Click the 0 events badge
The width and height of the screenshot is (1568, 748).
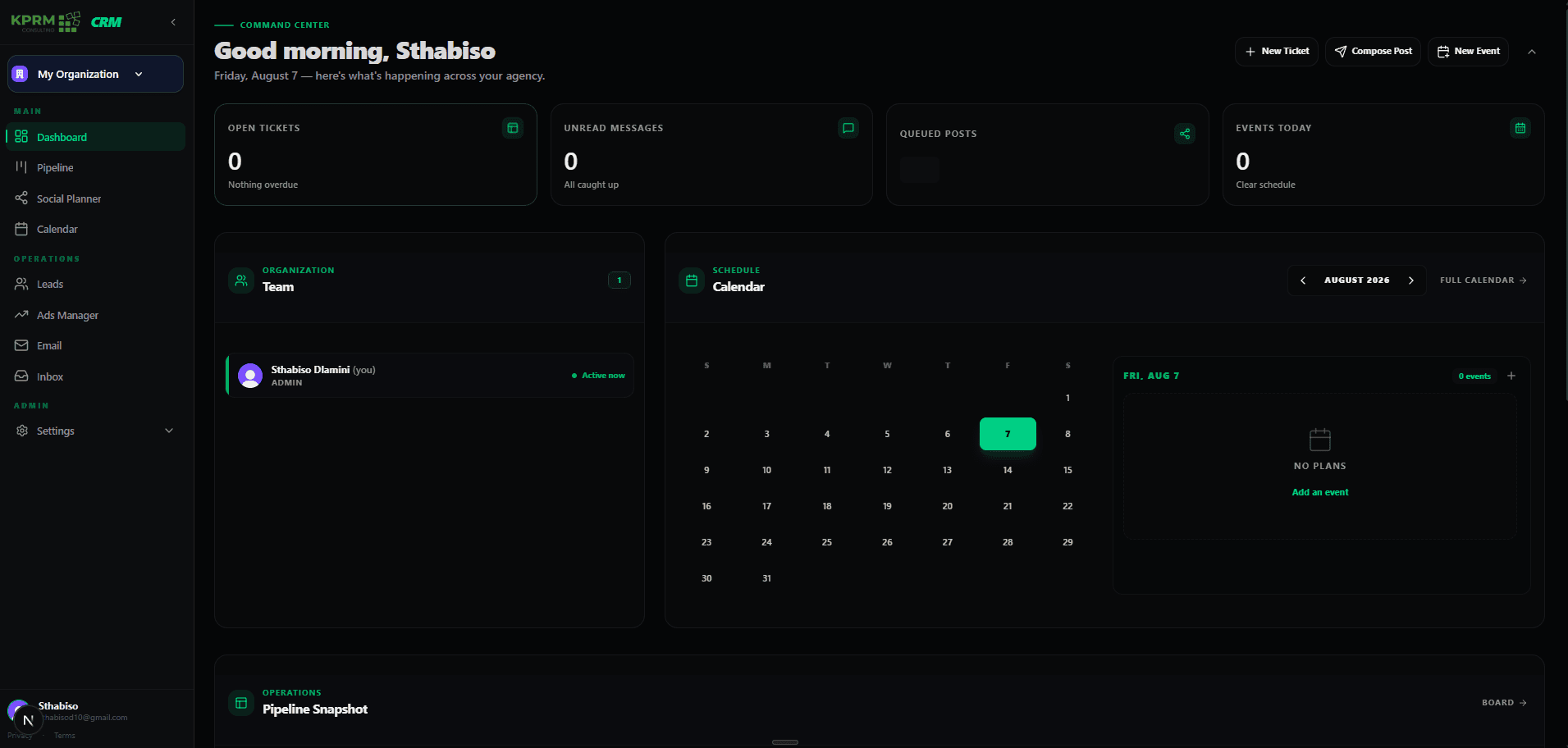point(1474,376)
